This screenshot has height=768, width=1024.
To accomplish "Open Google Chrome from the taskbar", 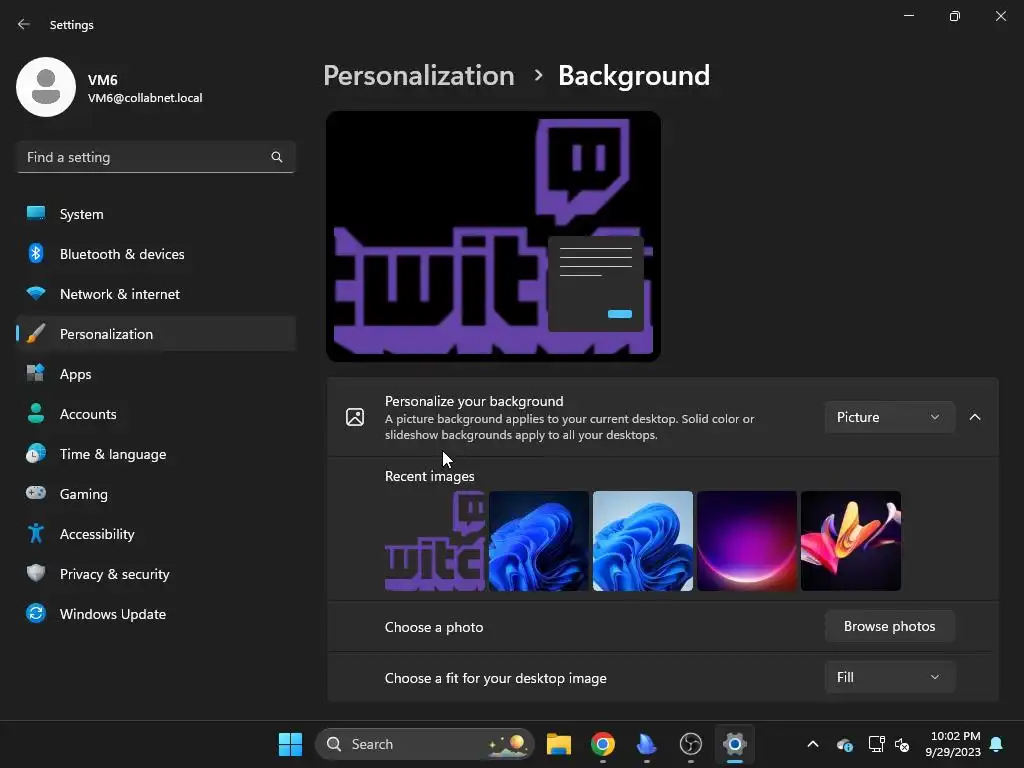I will pos(603,744).
